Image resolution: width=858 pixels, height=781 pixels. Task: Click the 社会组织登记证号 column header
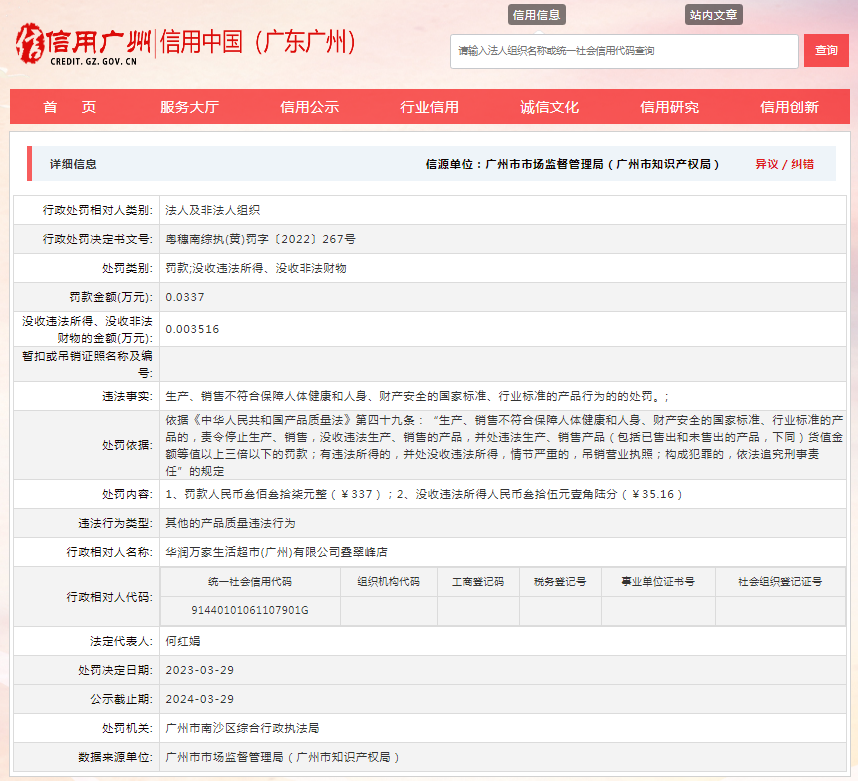point(780,582)
